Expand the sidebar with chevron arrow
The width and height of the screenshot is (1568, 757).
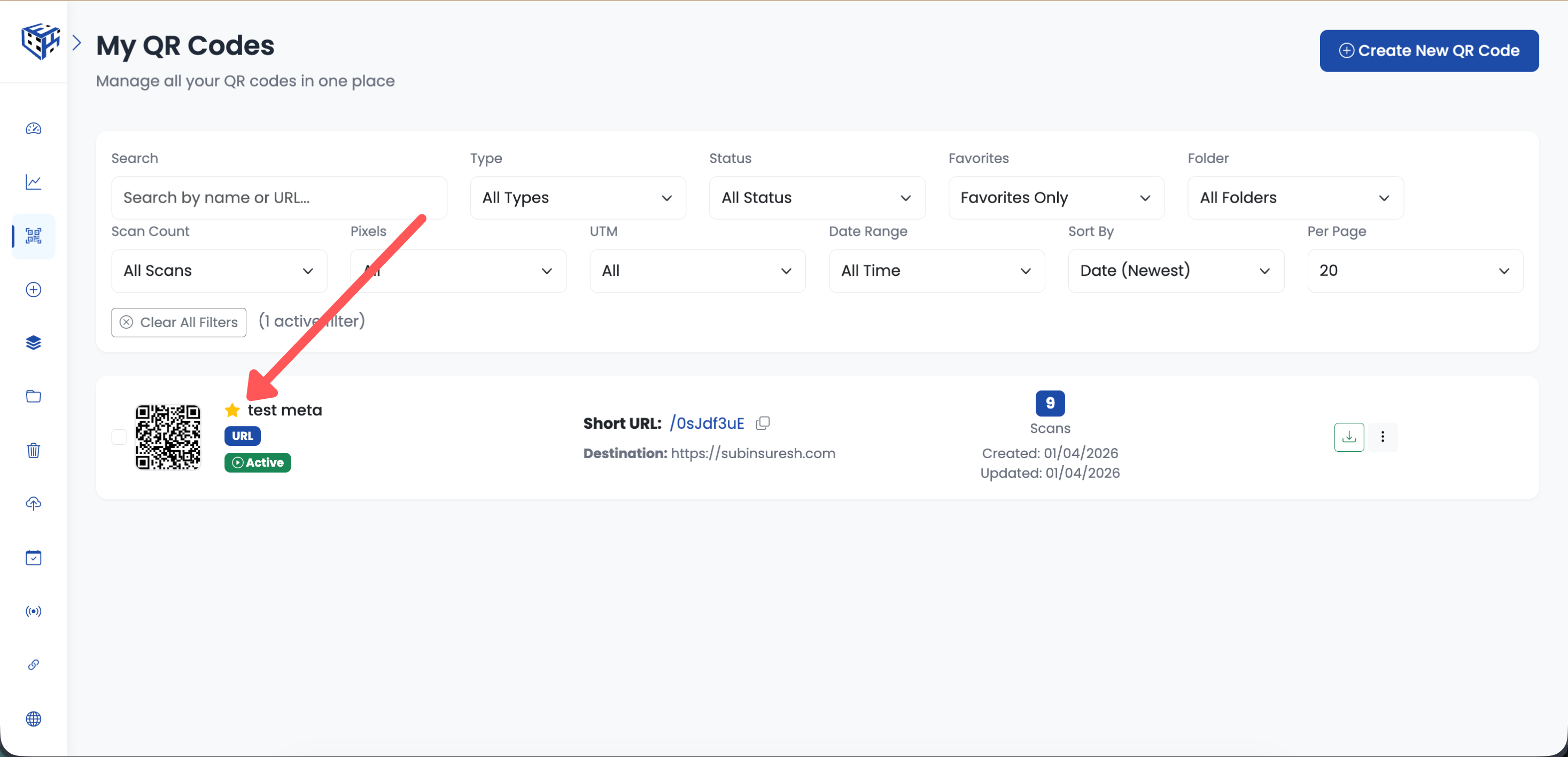77,43
